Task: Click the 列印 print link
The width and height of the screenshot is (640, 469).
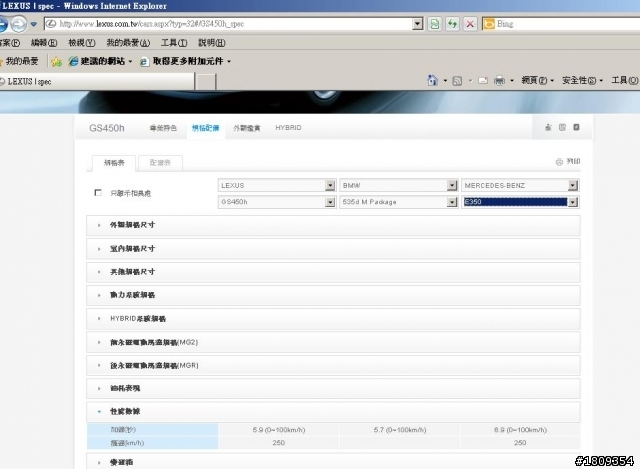Action: click(568, 162)
